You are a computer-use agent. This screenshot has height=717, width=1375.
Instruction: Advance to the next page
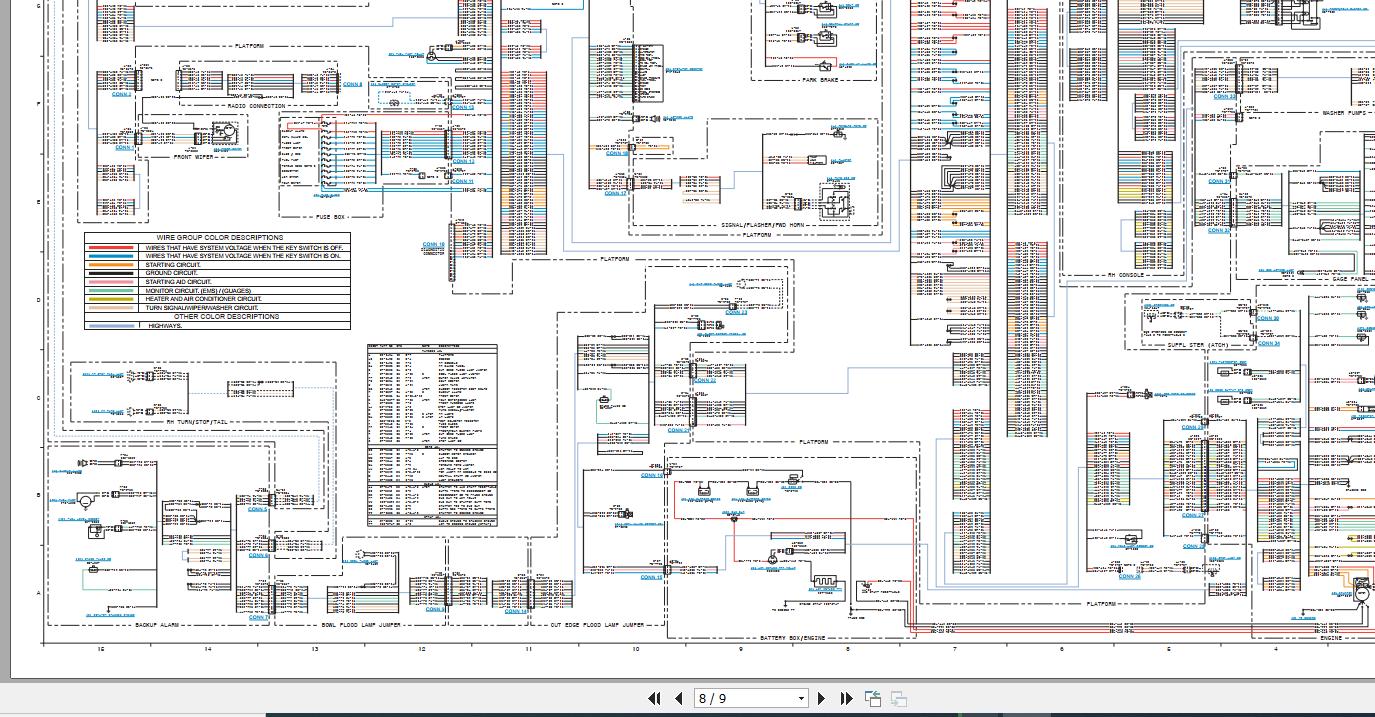coord(822,699)
